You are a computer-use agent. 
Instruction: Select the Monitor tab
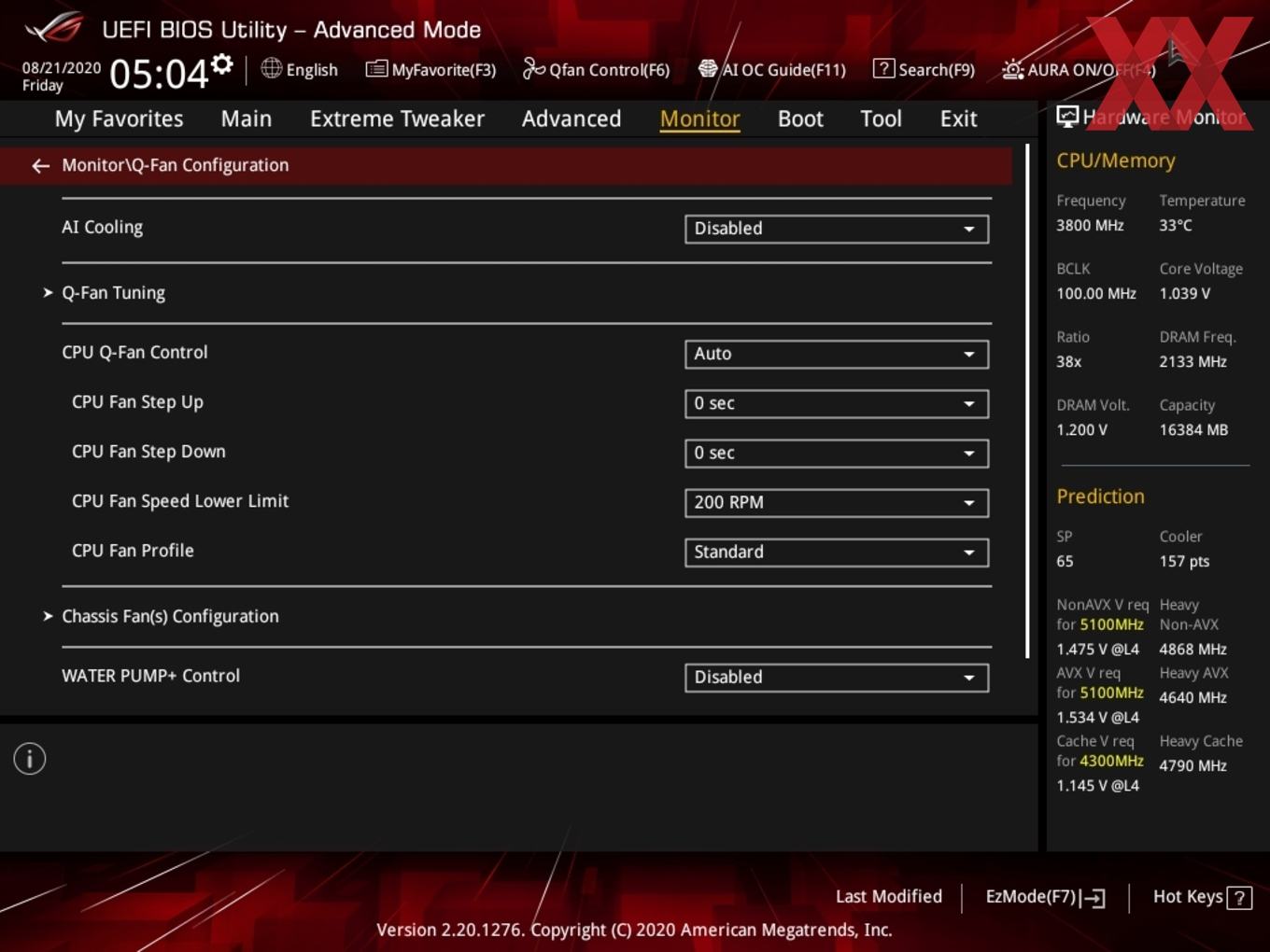click(700, 119)
